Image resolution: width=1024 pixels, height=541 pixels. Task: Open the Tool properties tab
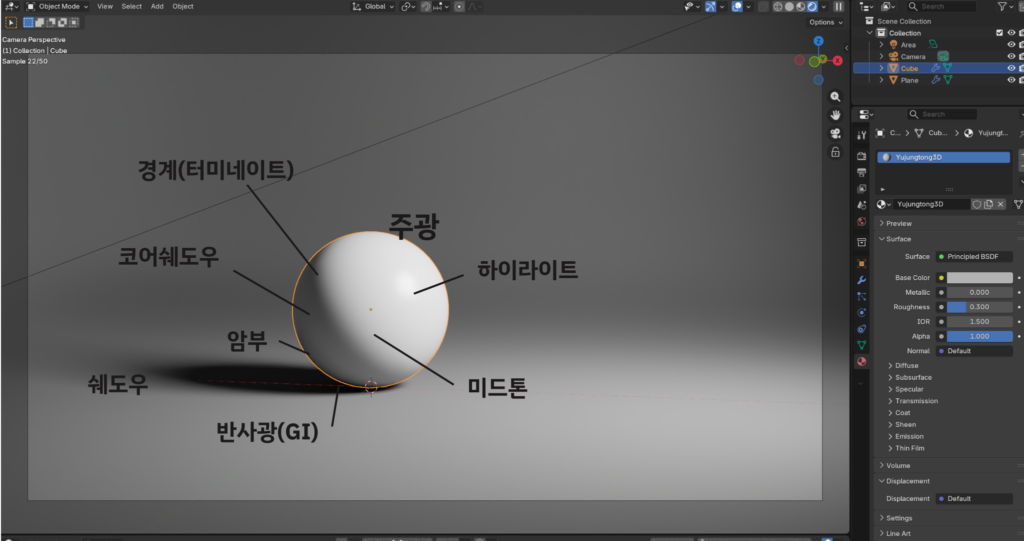[x=861, y=135]
